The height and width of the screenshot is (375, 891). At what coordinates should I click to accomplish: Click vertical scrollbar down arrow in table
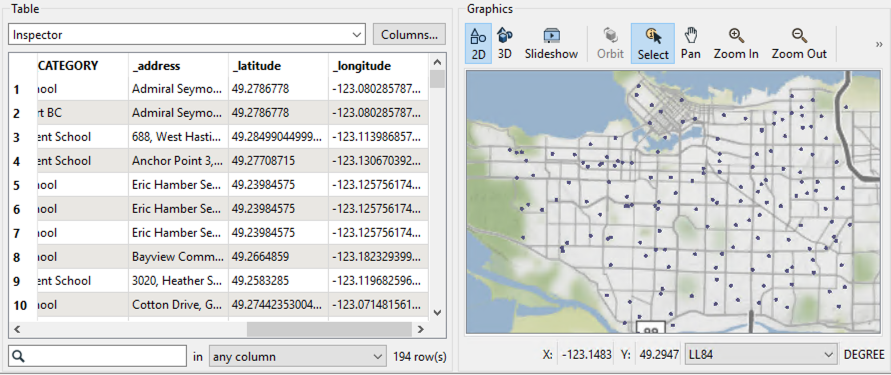coord(437,312)
